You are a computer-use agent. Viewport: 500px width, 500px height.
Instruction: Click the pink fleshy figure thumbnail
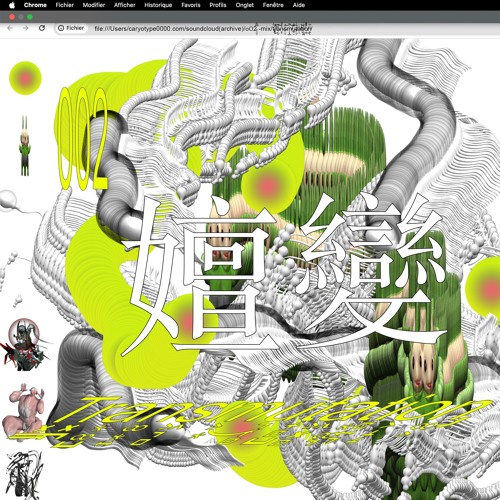tap(24, 409)
